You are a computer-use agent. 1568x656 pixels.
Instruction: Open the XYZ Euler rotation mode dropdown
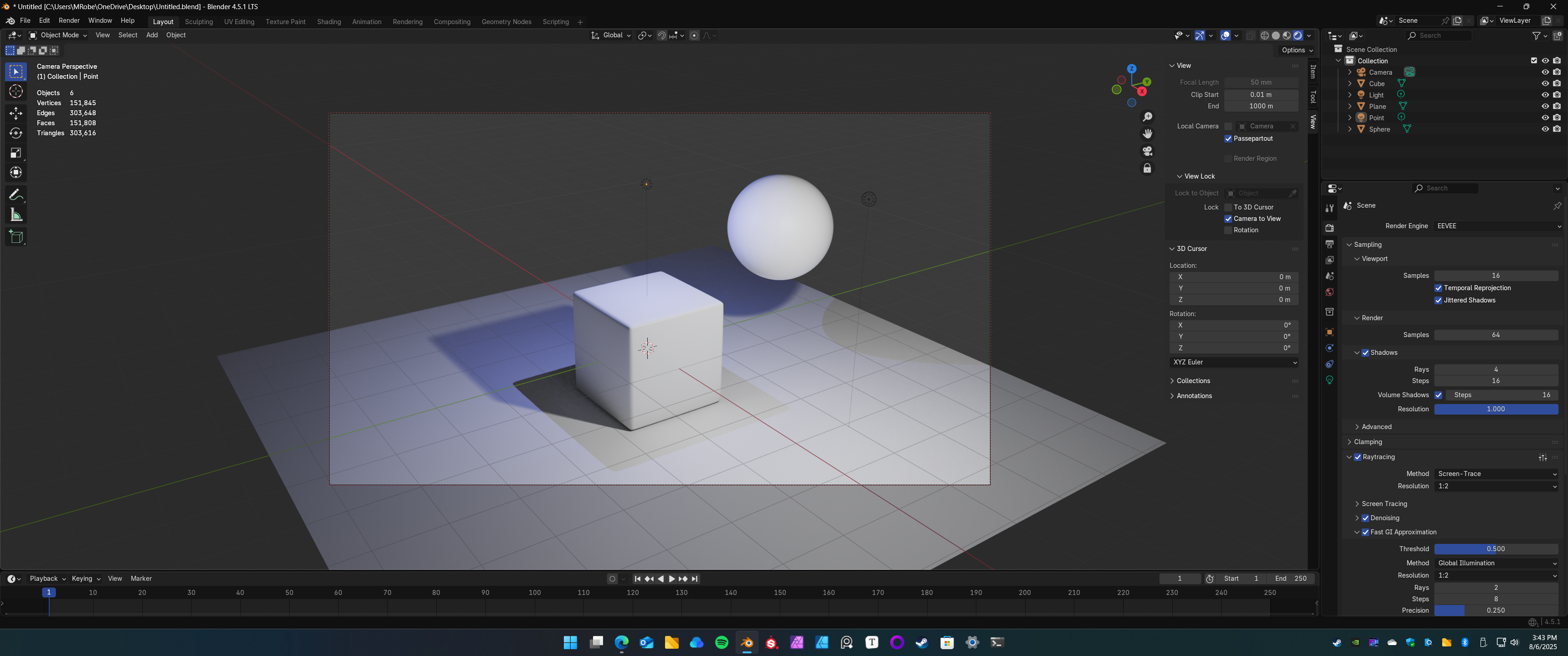point(1234,362)
